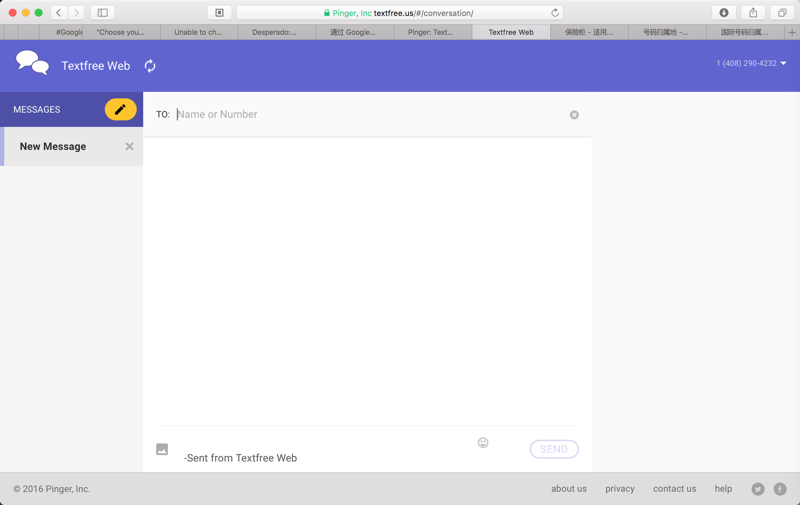Open the Facebook link in the footer
The height and width of the screenshot is (505, 800).
click(x=780, y=489)
